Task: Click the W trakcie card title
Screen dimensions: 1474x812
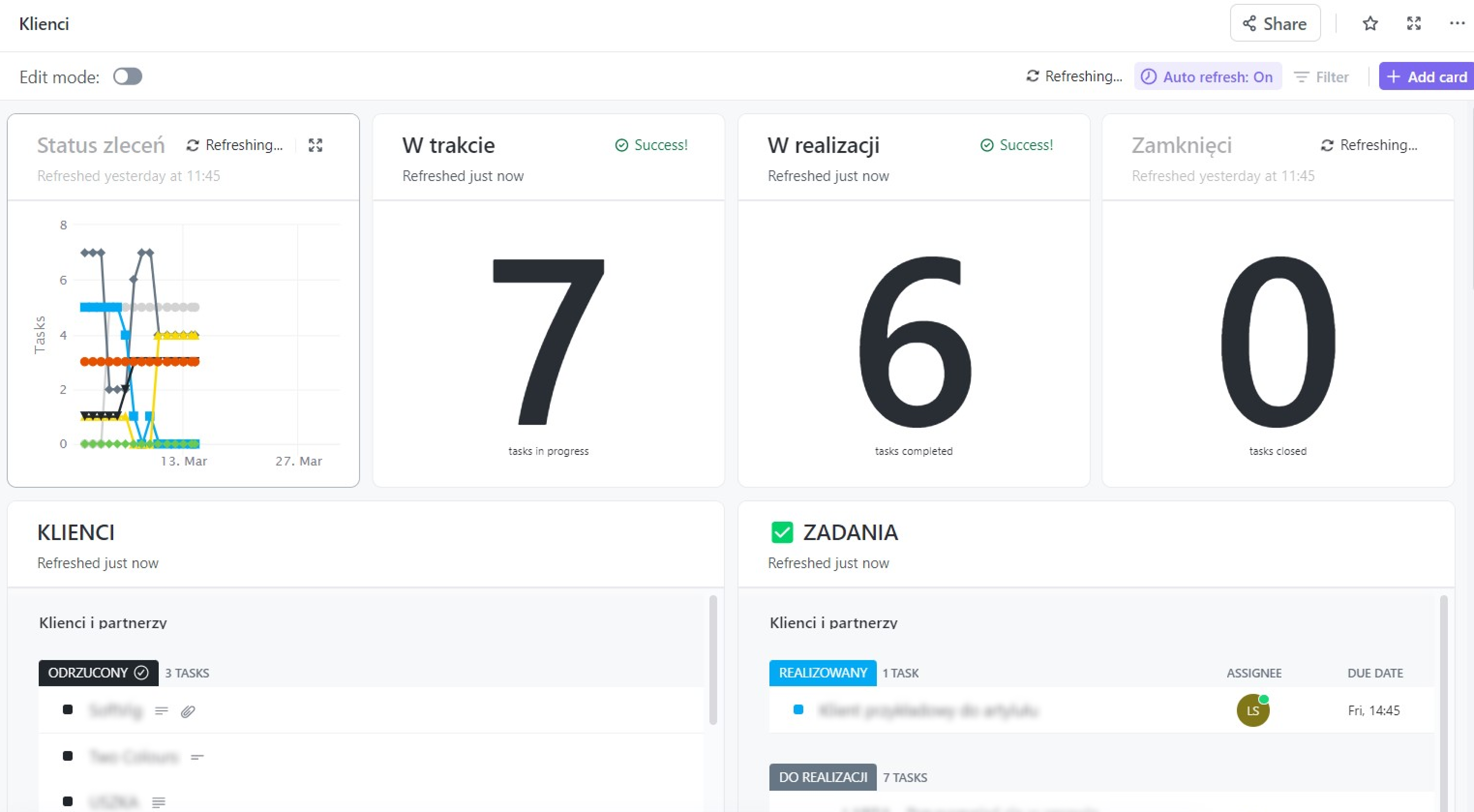Action: pos(449,145)
